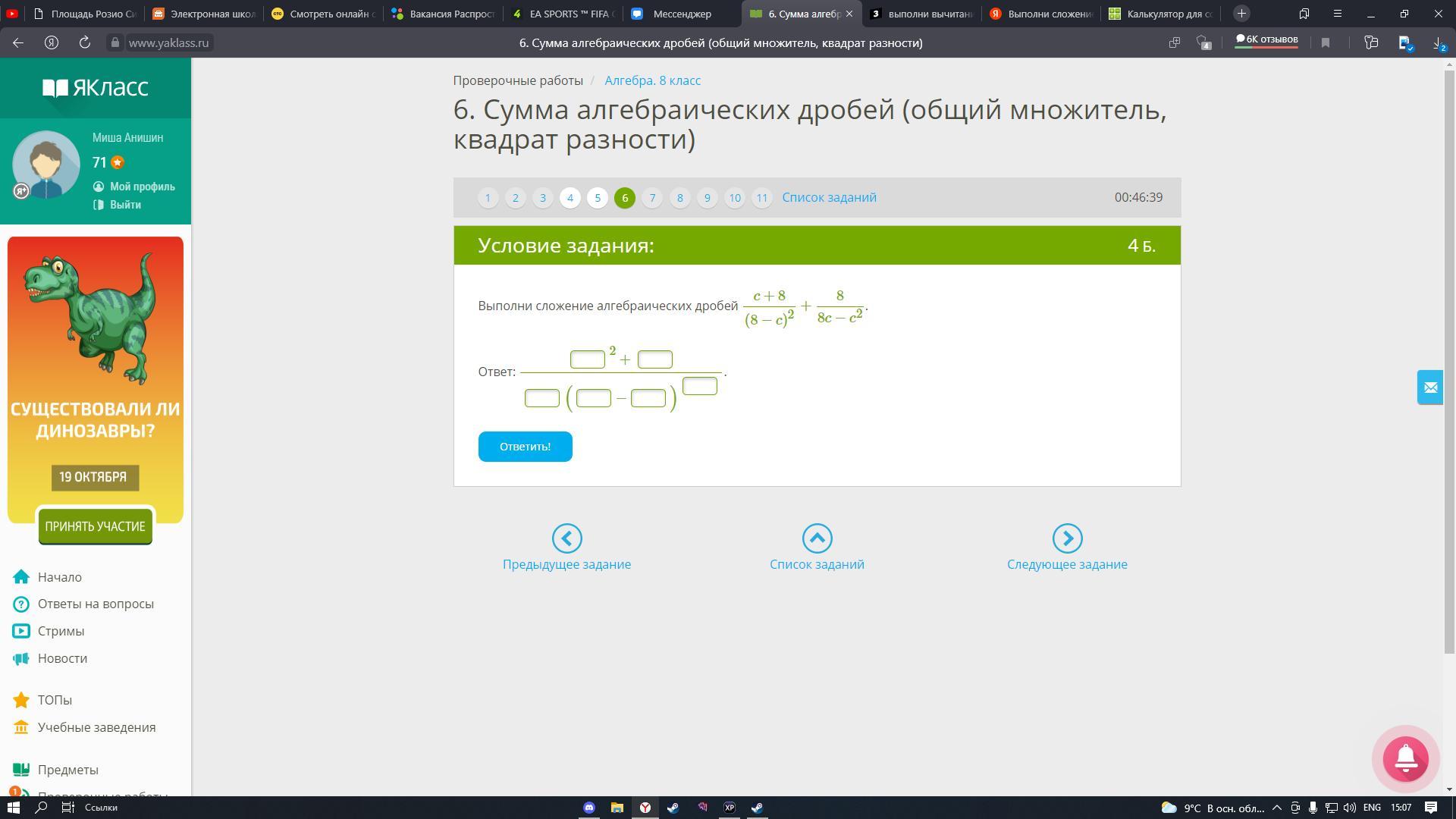Screen dimensions: 1456x819
Task: Click the up-arrow task list icon
Action: [x=817, y=538]
